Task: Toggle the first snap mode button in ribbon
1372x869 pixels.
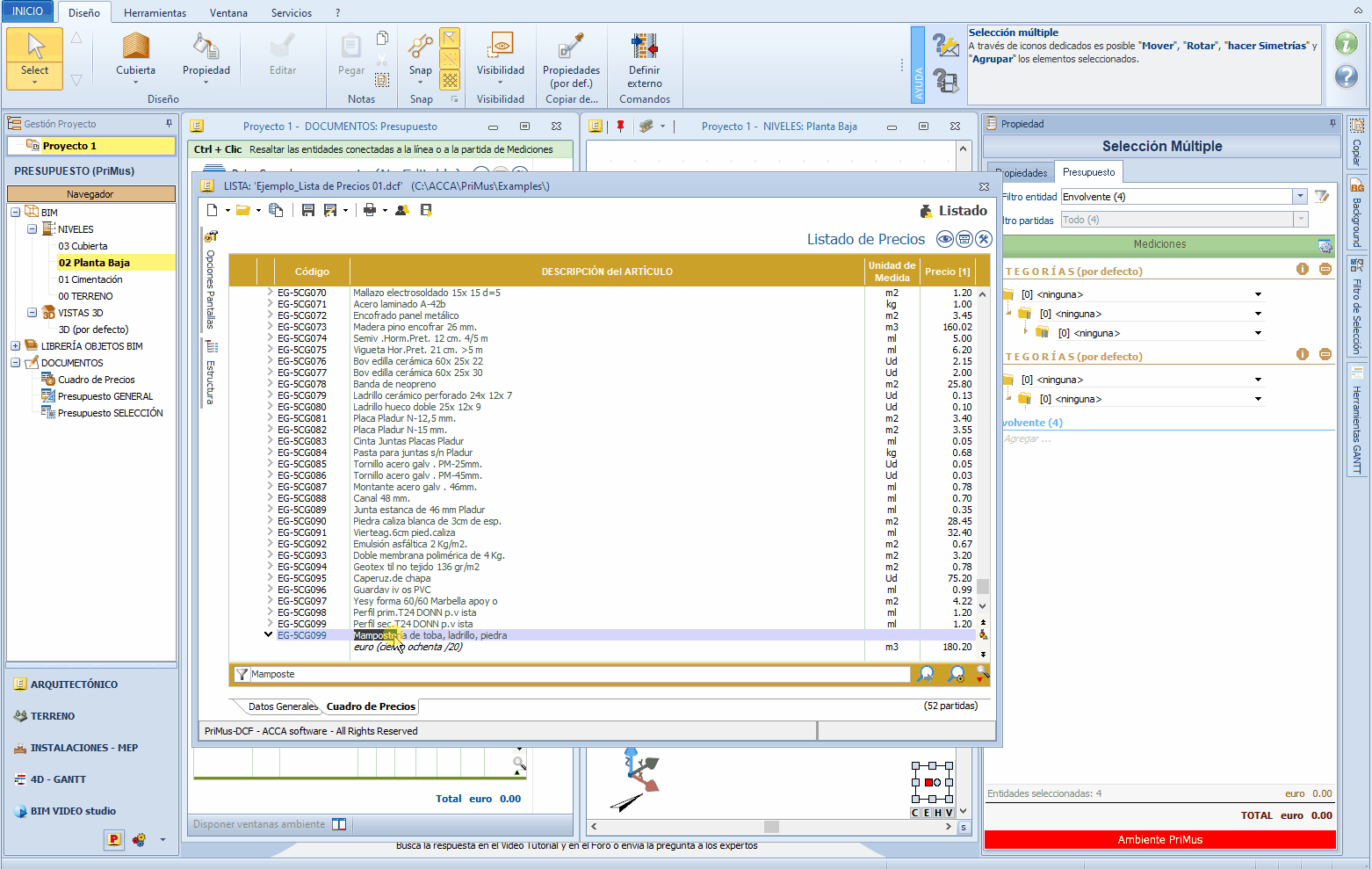Action: pos(450,38)
